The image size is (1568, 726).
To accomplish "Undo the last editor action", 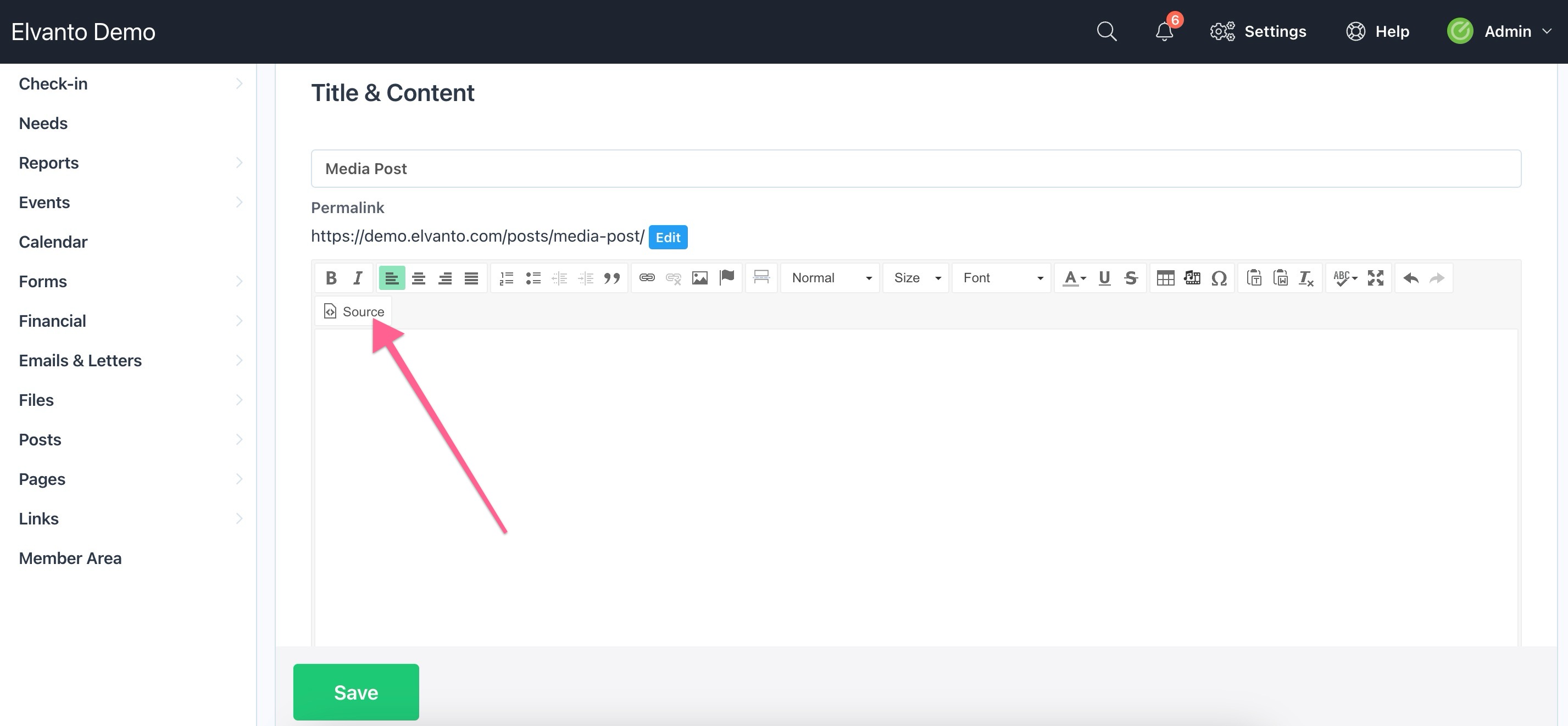I will 1410,277.
